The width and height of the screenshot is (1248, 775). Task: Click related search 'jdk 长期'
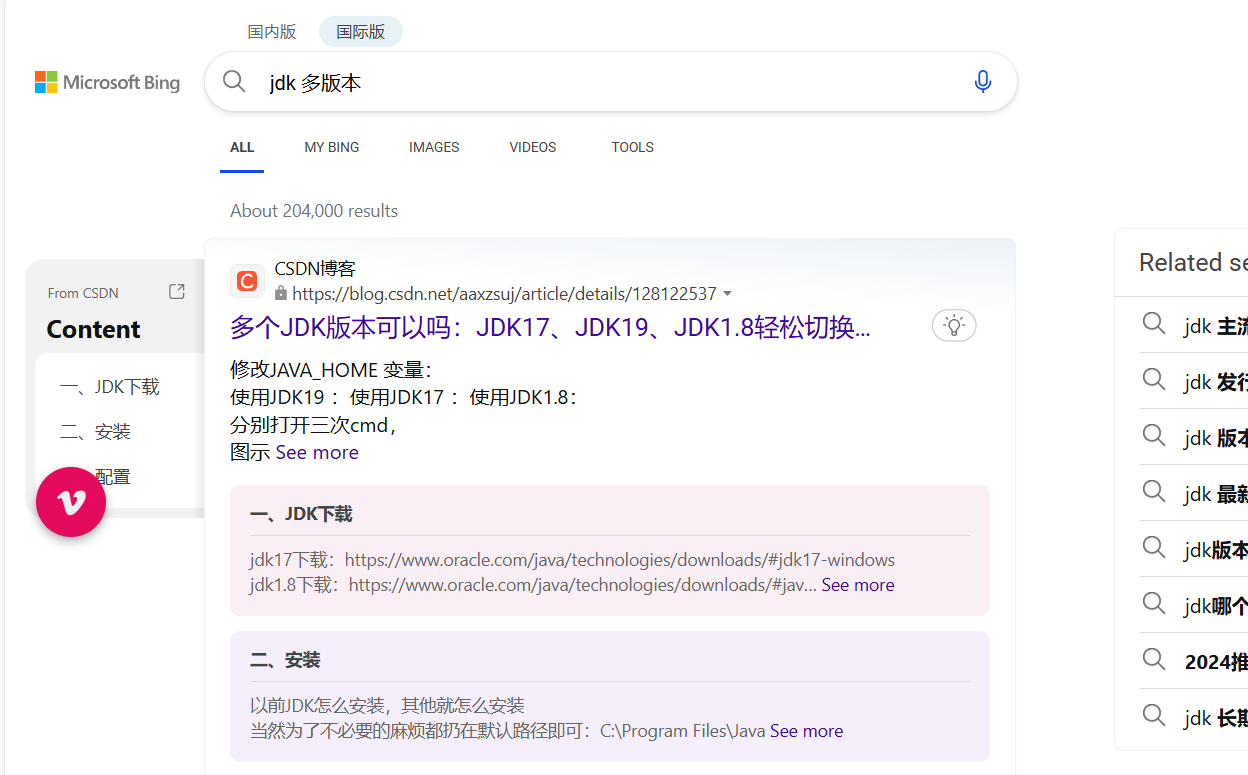pyautogui.click(x=1215, y=718)
